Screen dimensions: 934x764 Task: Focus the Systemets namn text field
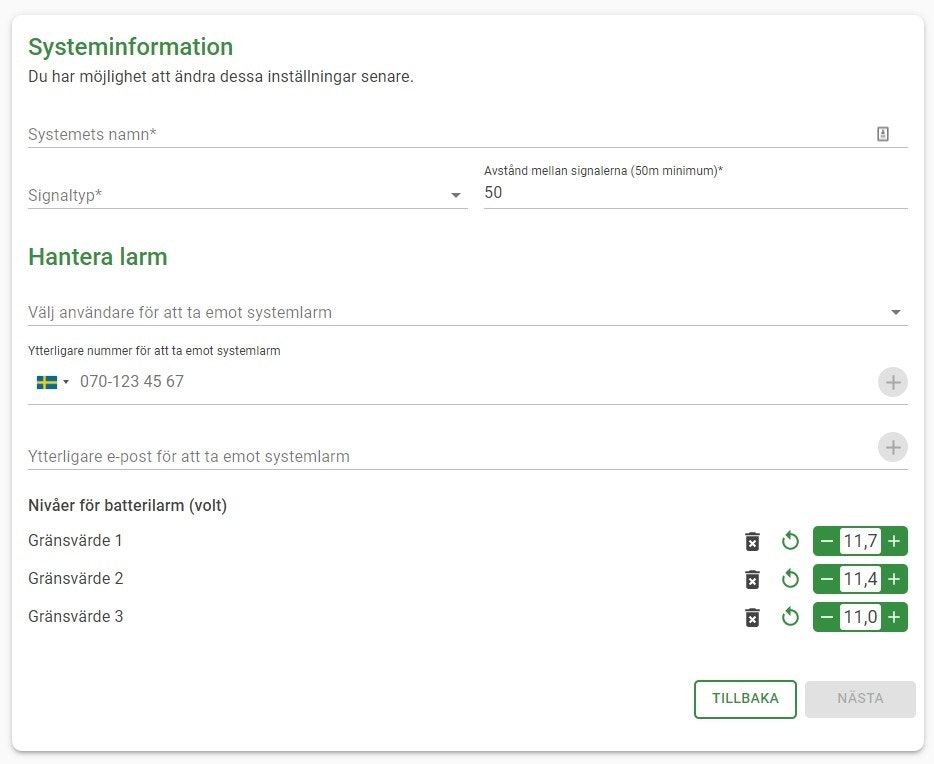[x=440, y=134]
